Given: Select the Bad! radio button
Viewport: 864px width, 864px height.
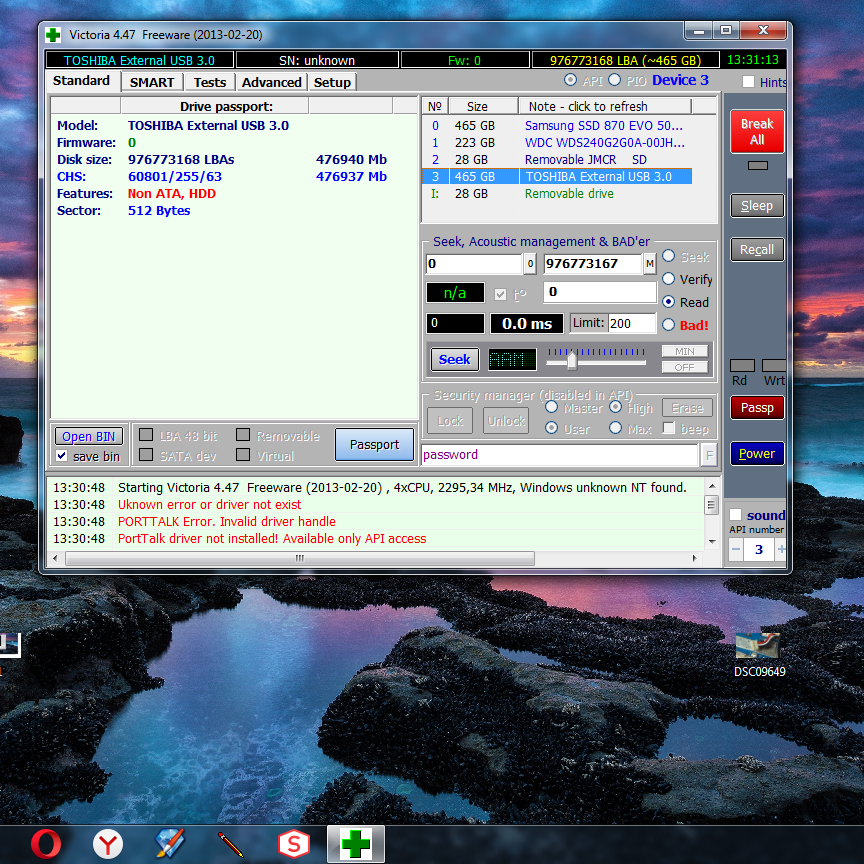Looking at the screenshot, I should tap(668, 325).
